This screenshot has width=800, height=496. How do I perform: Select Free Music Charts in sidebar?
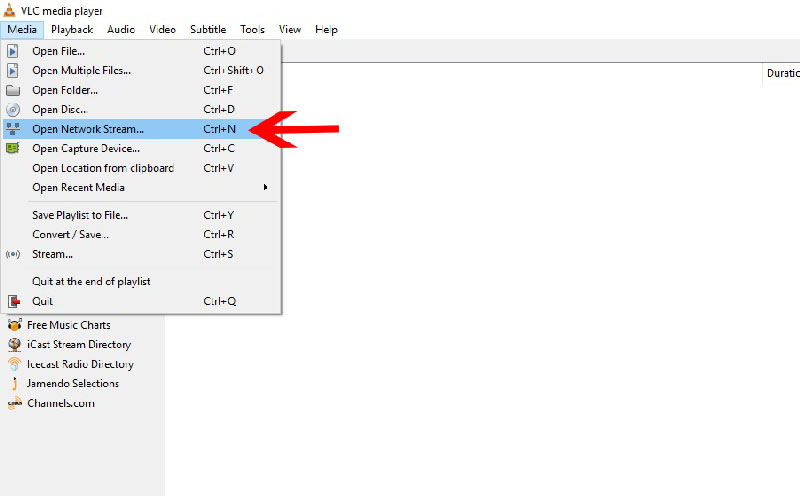(69, 325)
